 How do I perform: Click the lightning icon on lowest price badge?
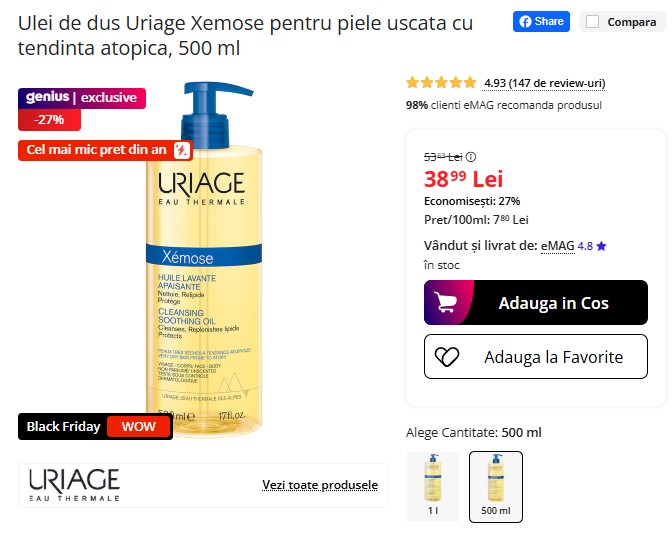pyautogui.click(x=181, y=150)
